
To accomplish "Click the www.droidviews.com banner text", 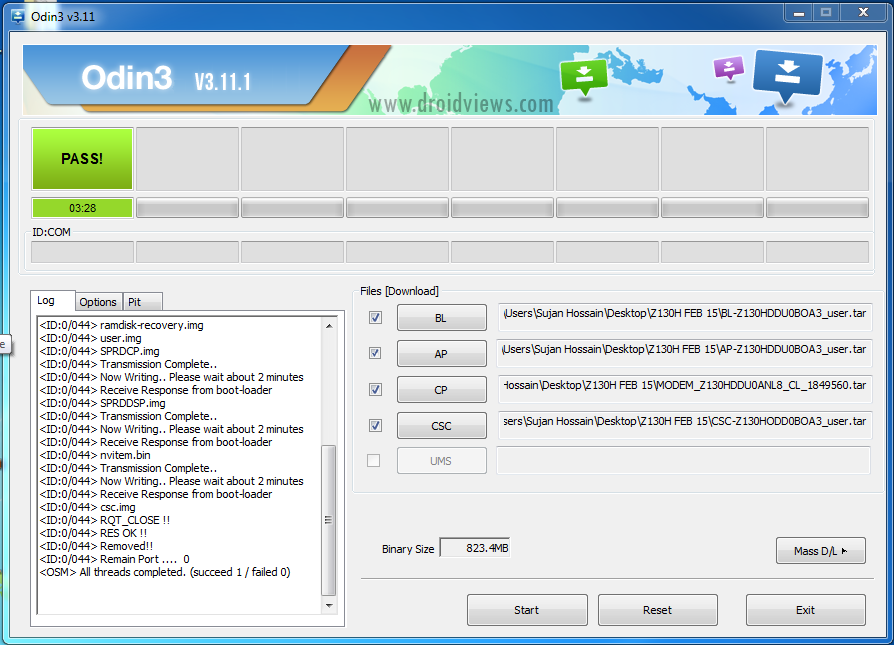I will 461,104.
